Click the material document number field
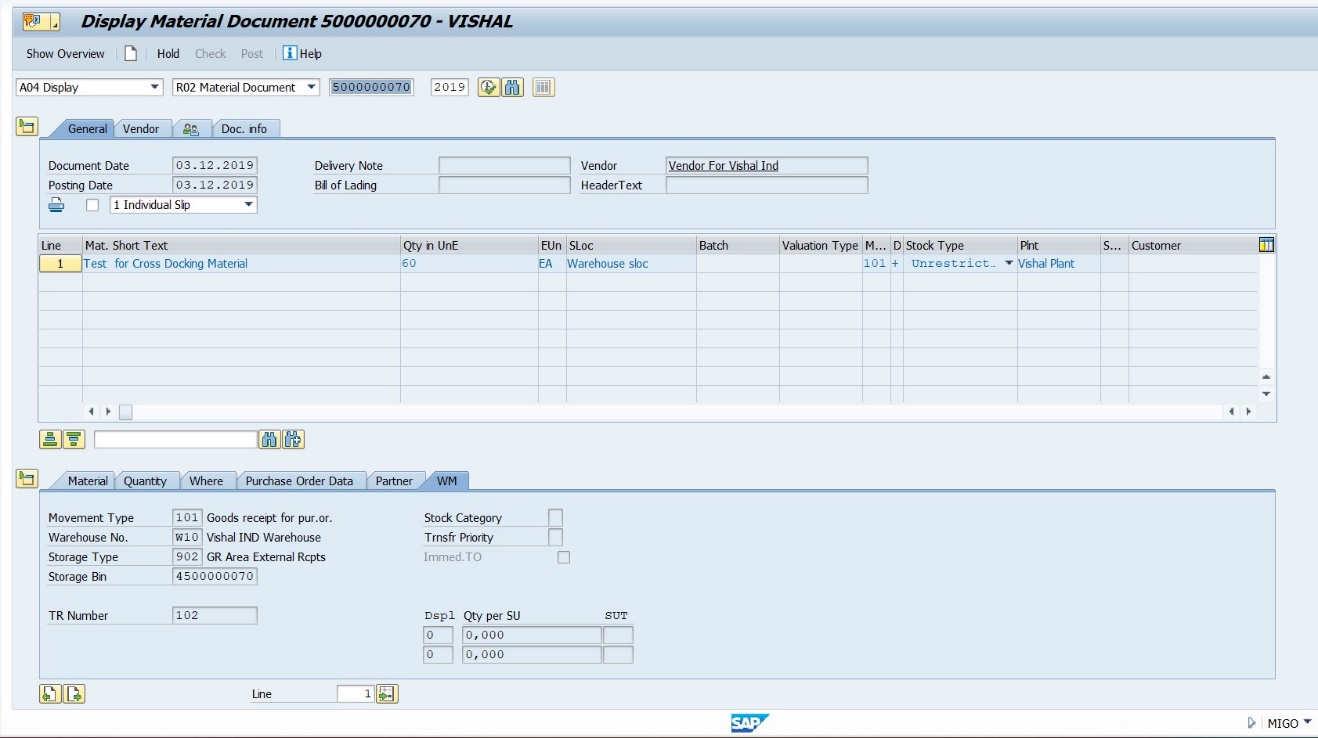Image resolution: width=1318 pixels, height=738 pixels. (x=372, y=87)
